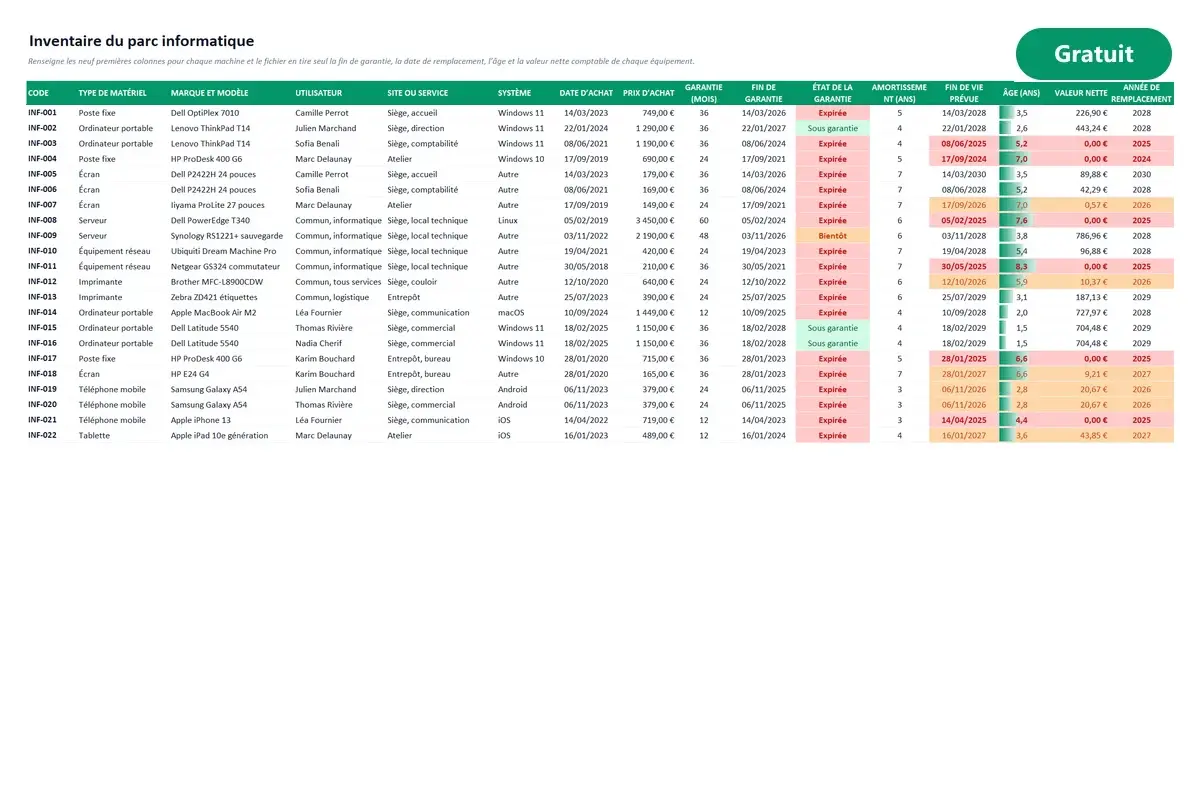
Task: Select the UTILISATEUR column header
Action: point(318,93)
